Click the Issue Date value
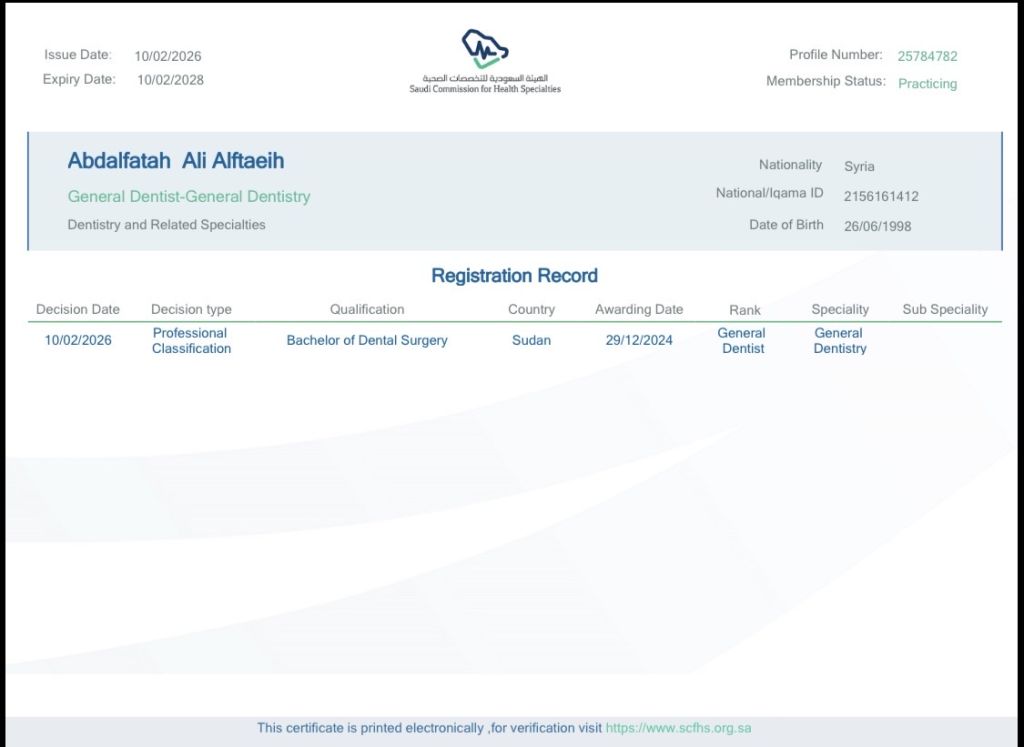1024x747 pixels. (x=168, y=57)
